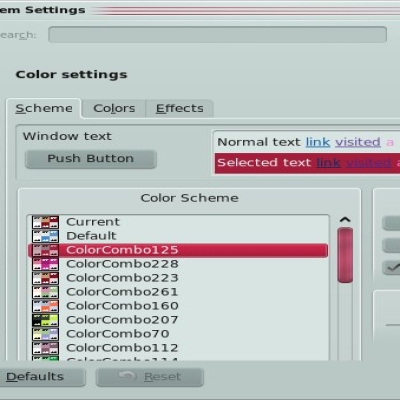Choose the ColorCombo223 scheme
Image resolution: width=400 pixels, height=400 pixels.
[x=178, y=278]
